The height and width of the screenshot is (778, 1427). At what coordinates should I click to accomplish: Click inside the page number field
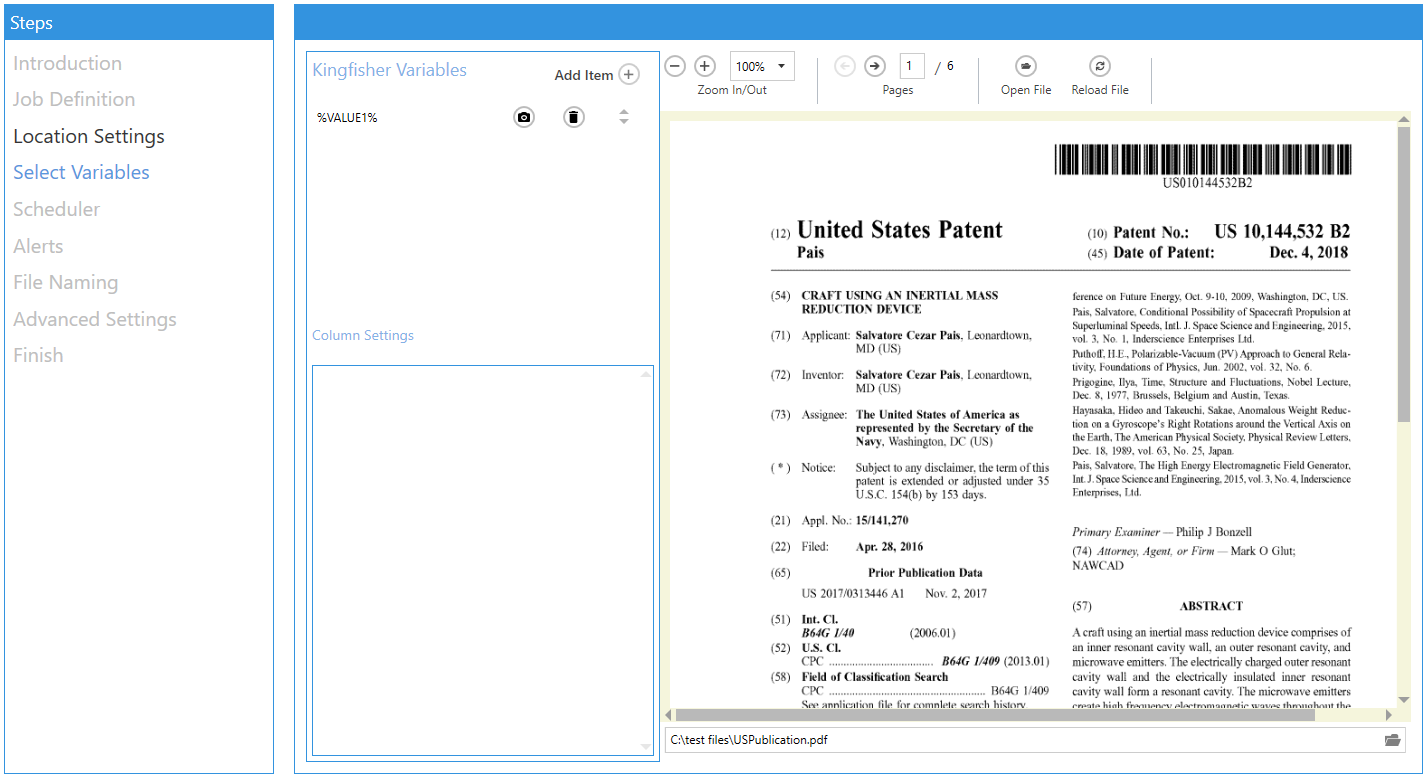point(911,65)
